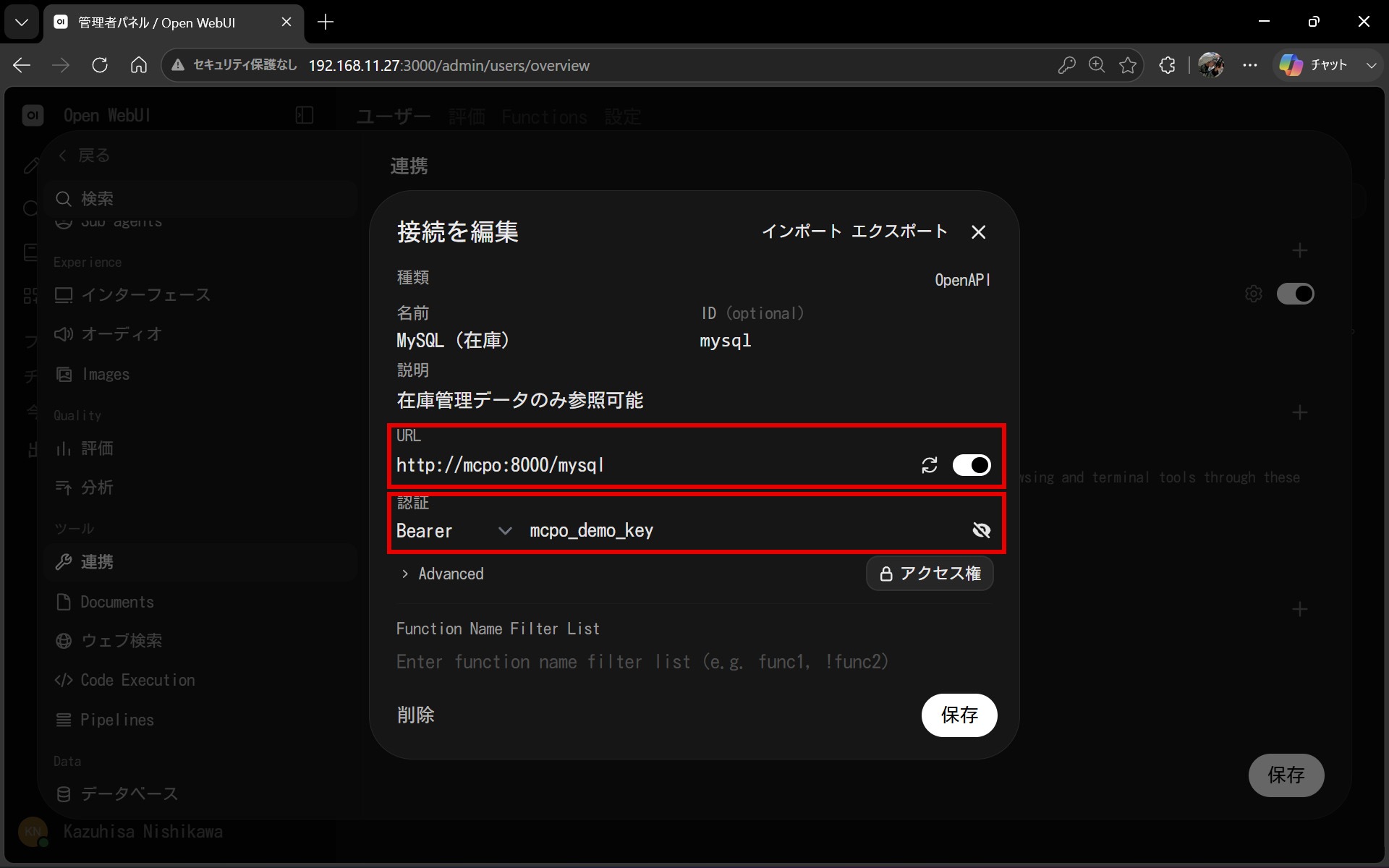The image size is (1389, 868).
Task: Open the アクセス権 button
Action: 930,574
